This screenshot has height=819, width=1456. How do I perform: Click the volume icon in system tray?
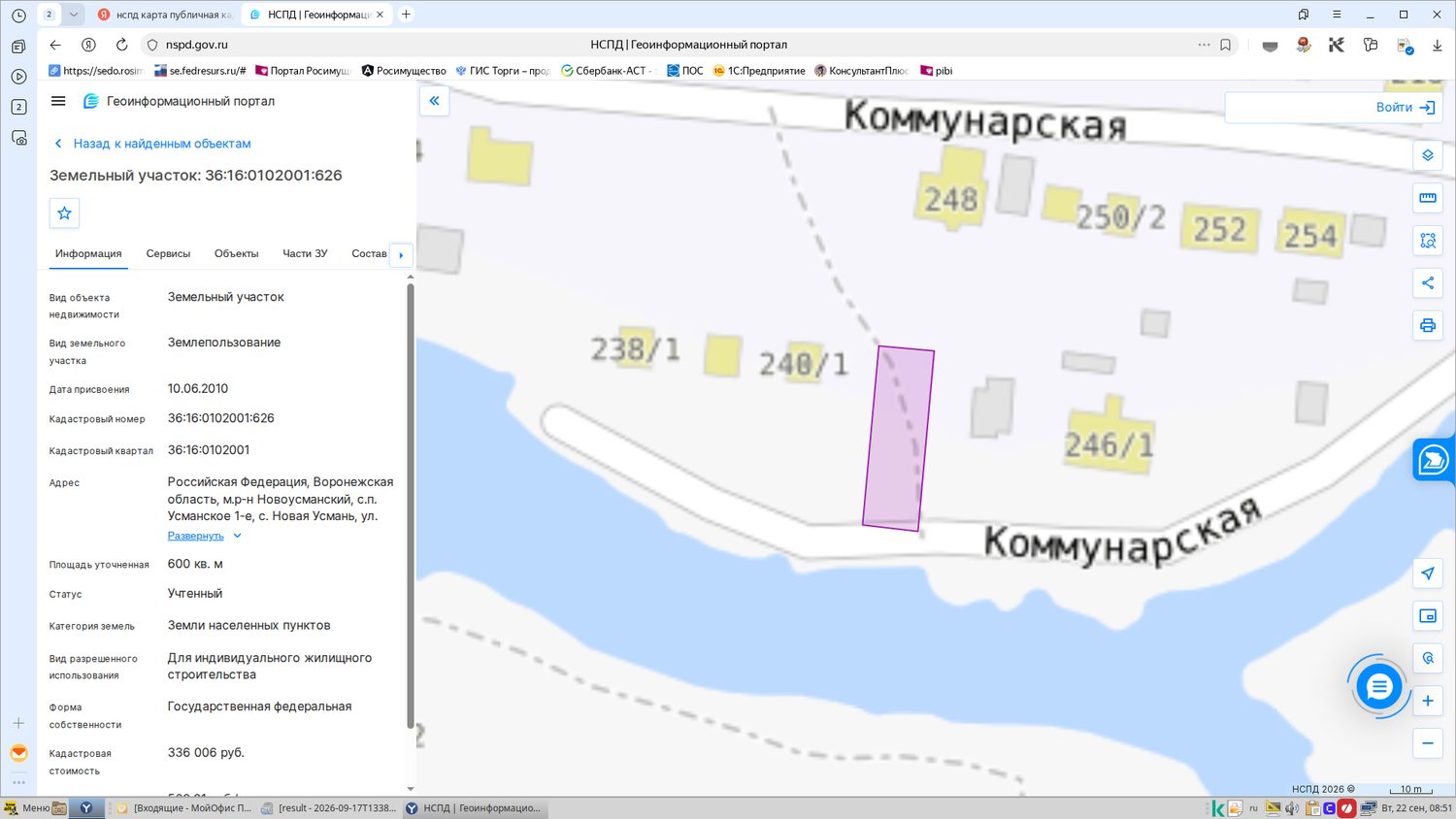point(1292,807)
